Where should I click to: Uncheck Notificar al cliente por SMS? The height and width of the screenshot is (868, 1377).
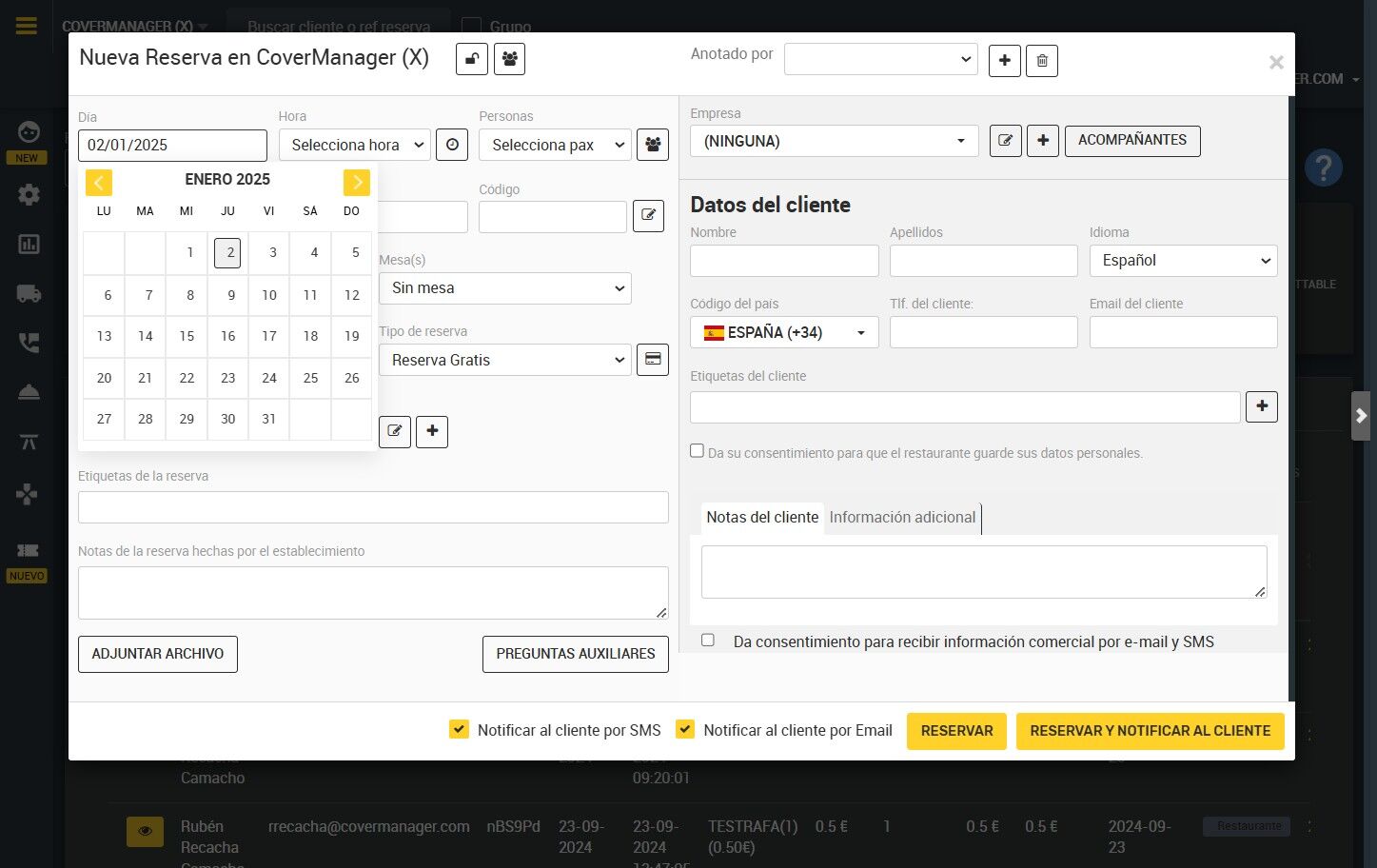pyautogui.click(x=459, y=730)
